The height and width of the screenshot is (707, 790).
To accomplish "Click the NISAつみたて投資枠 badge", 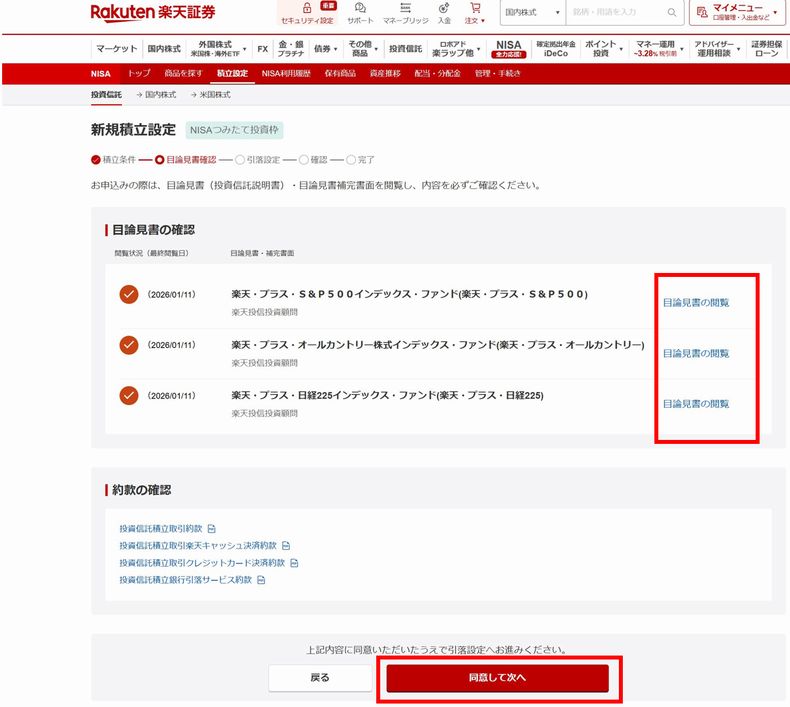I will click(234, 130).
